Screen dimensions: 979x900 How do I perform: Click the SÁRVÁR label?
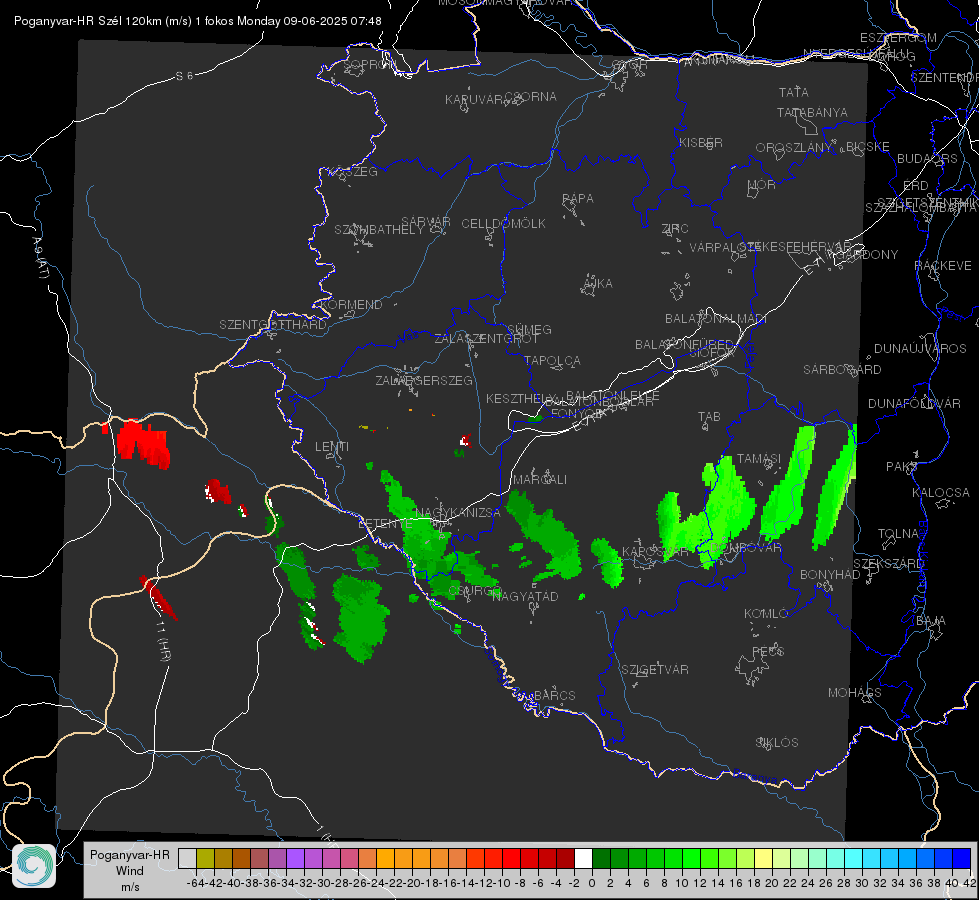point(426,222)
